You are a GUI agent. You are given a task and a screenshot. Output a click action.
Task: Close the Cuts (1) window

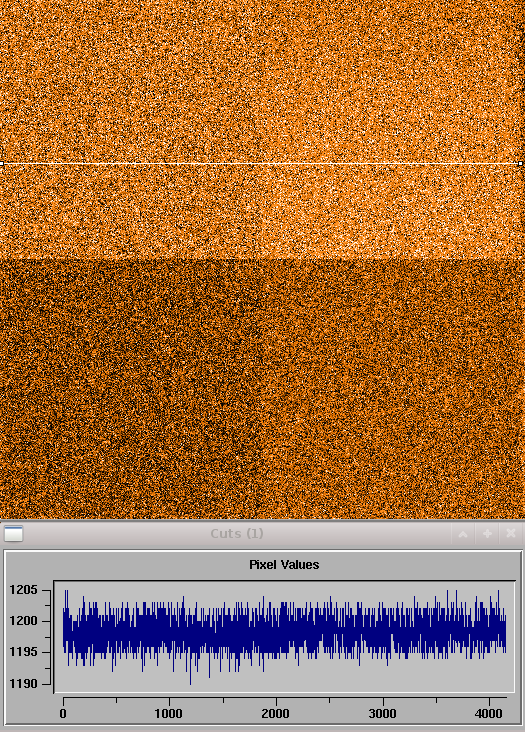(511, 534)
